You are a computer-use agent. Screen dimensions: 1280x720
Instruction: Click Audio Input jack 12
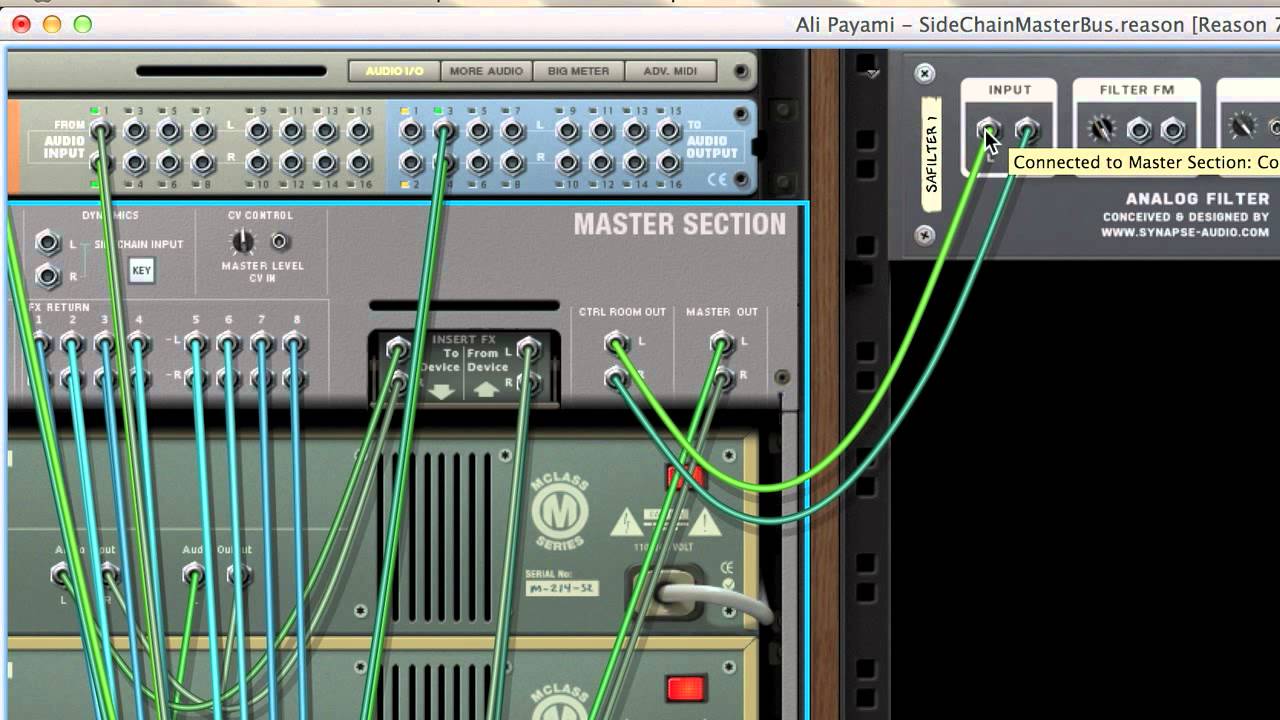click(x=292, y=162)
